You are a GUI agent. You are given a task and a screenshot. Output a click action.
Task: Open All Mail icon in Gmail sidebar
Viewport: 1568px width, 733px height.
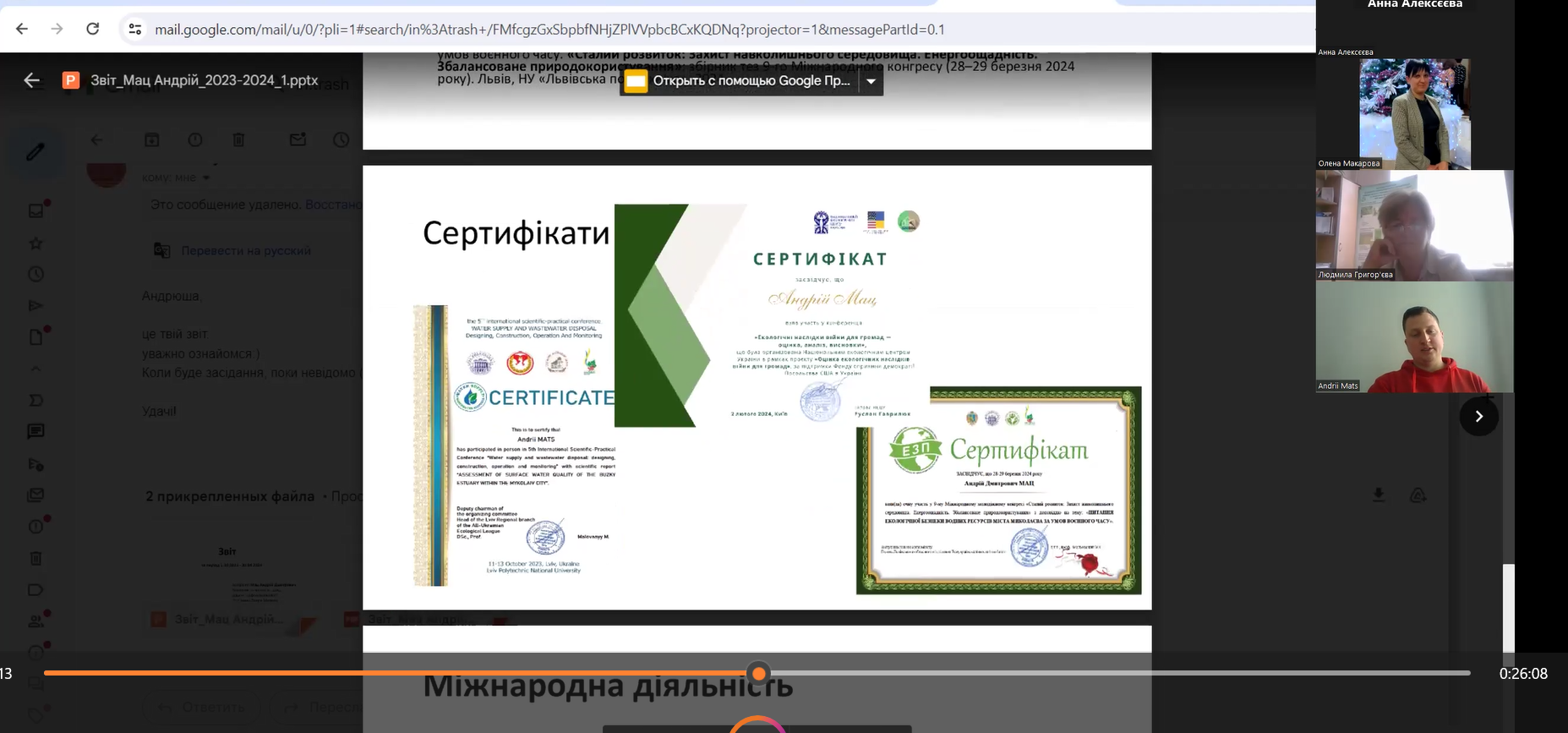pos(36,495)
